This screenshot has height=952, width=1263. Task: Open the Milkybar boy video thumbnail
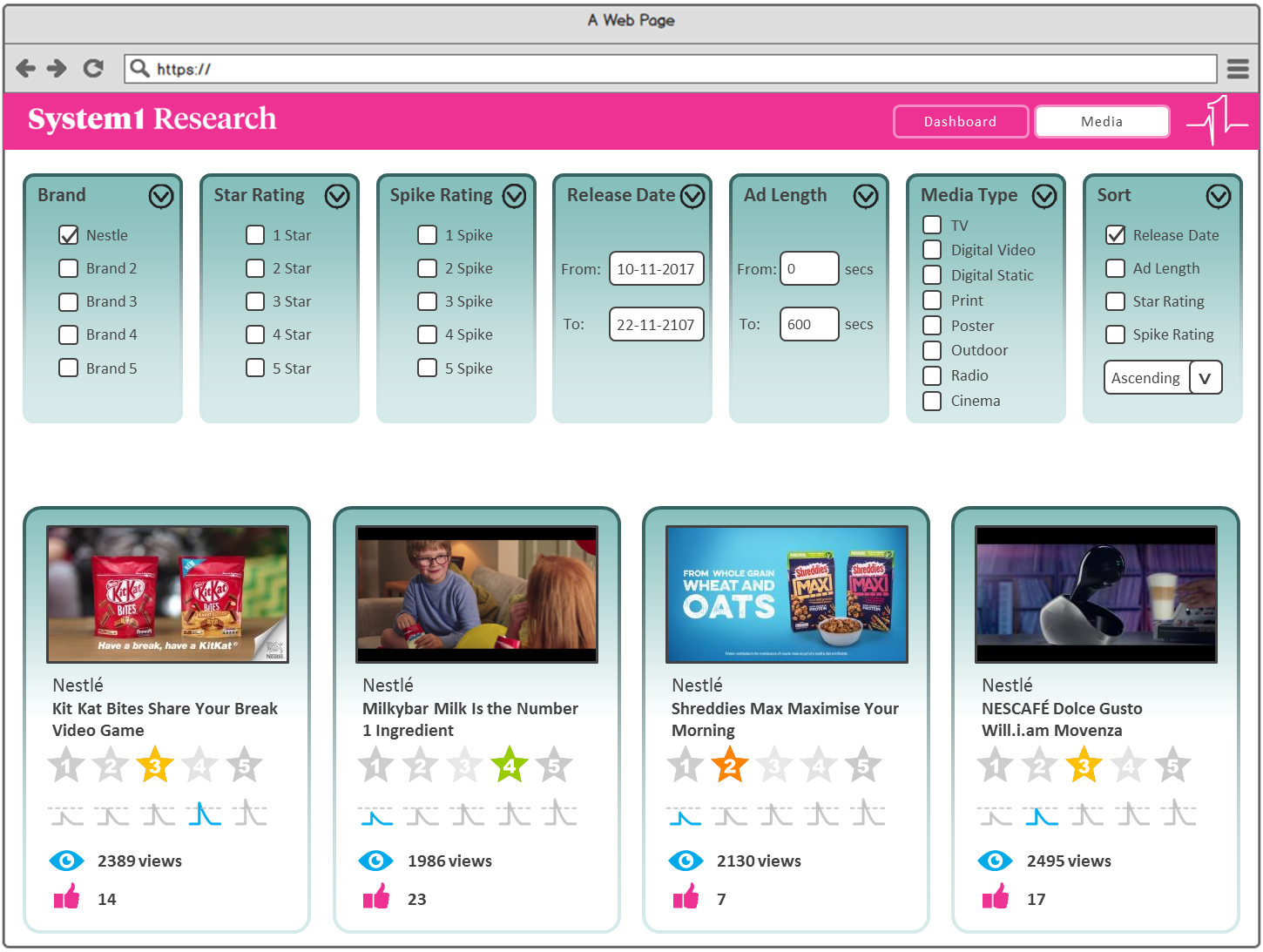(x=477, y=594)
